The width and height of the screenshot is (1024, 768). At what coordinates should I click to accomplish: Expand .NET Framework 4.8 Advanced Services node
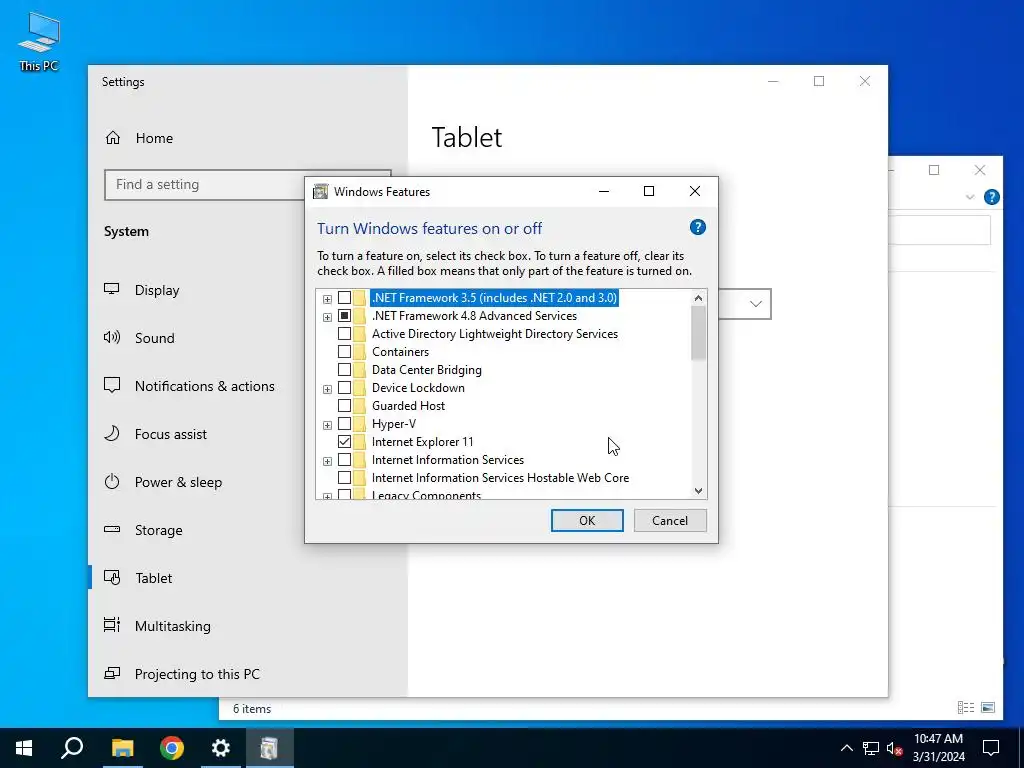coord(327,317)
